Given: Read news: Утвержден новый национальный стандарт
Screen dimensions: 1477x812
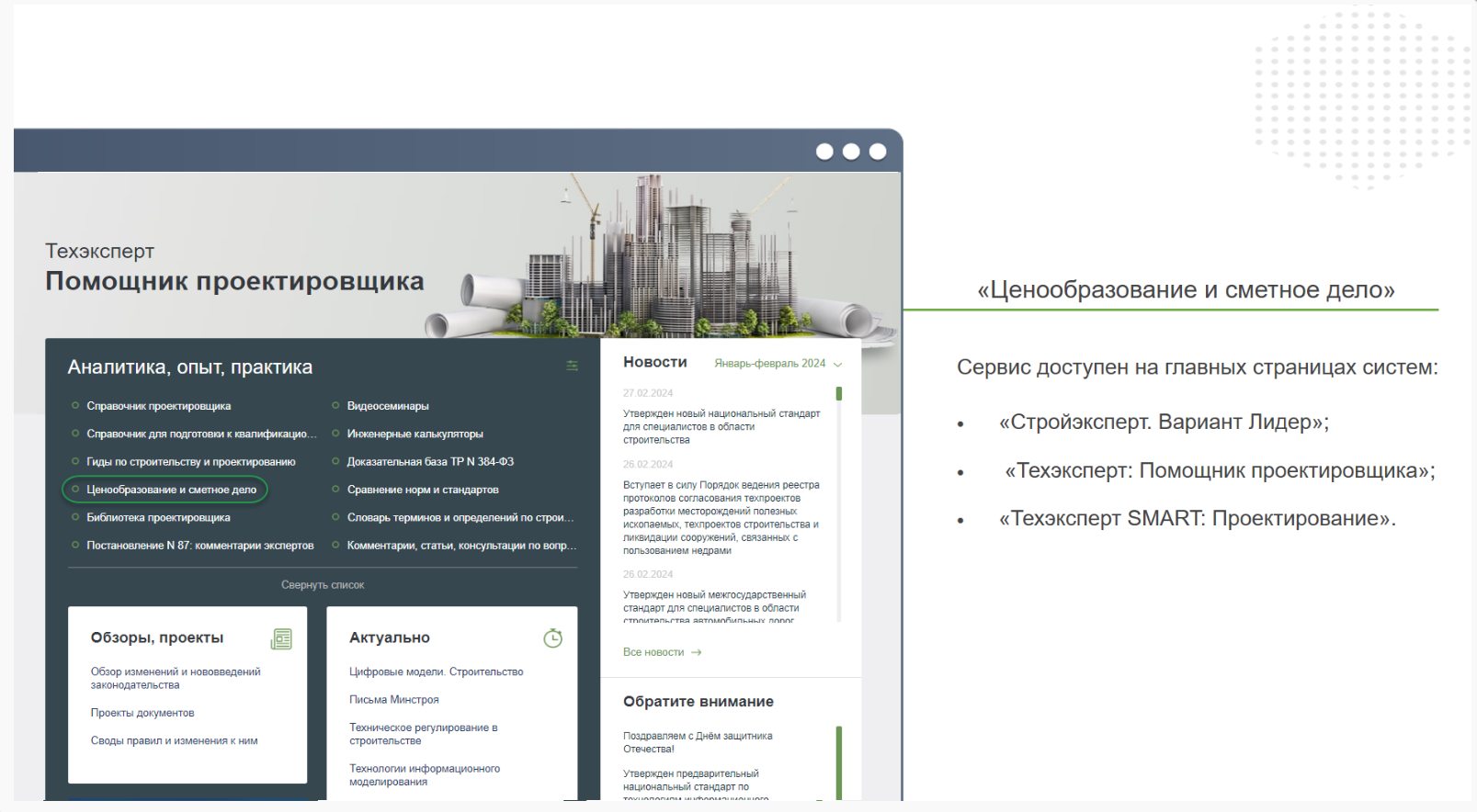Looking at the screenshot, I should [x=721, y=426].
